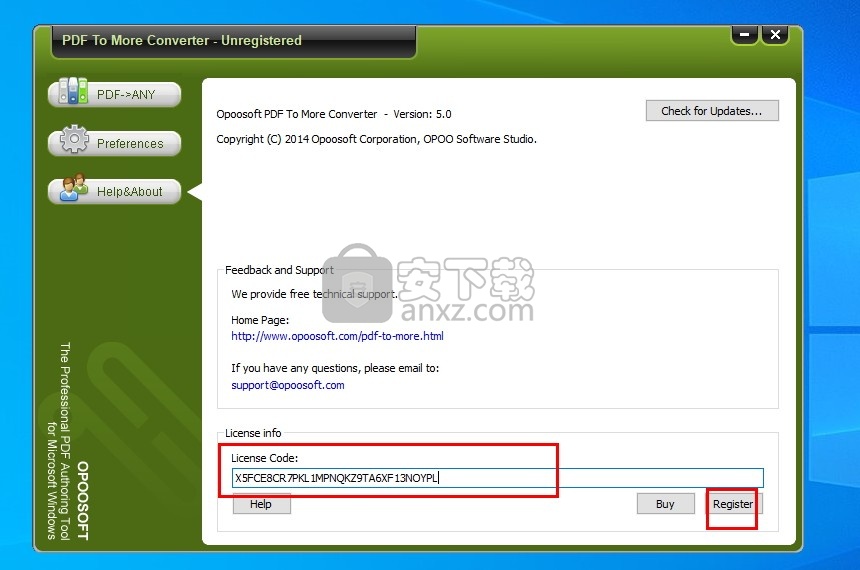Click the 'Feedback and Support' group label
The height and width of the screenshot is (570, 860).
(x=279, y=270)
